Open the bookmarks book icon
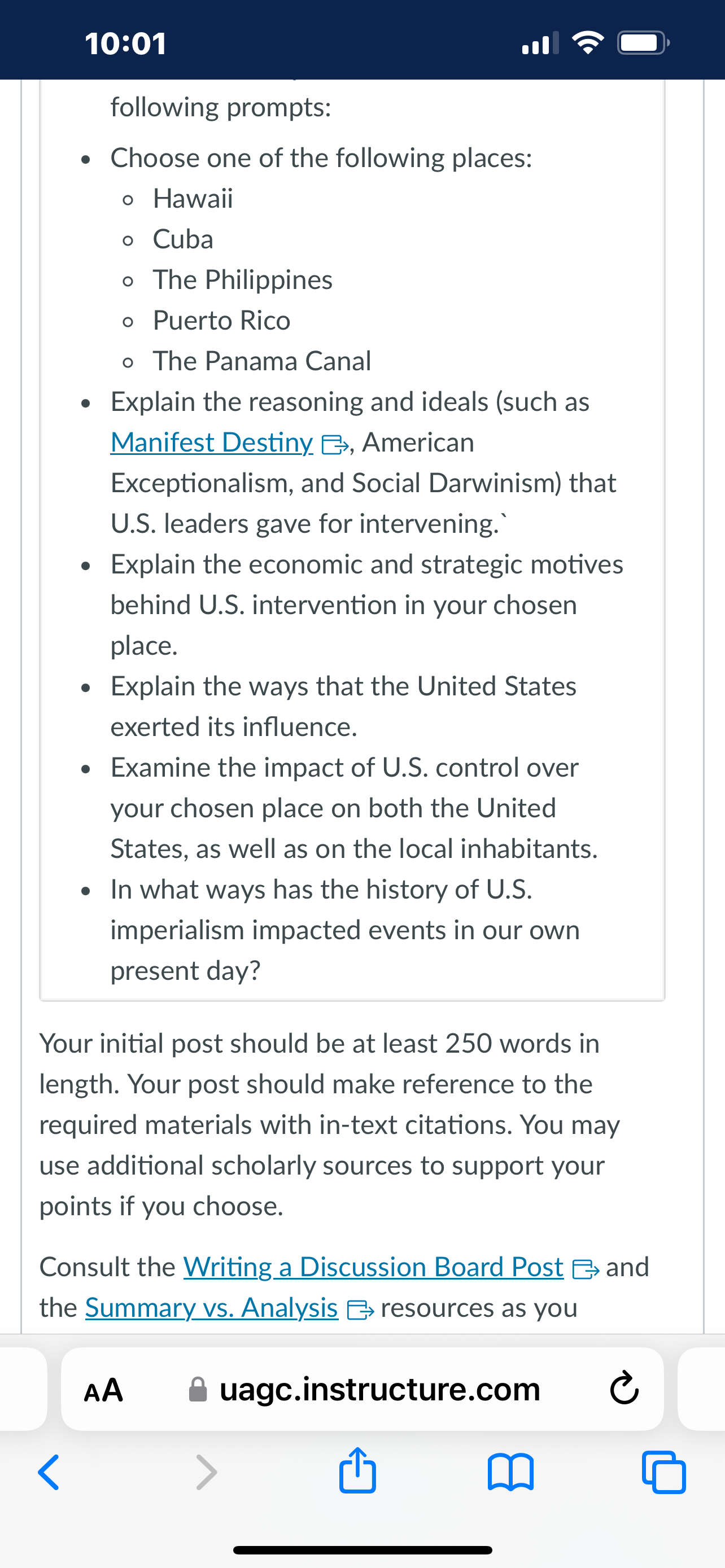725x1568 pixels. click(511, 1472)
